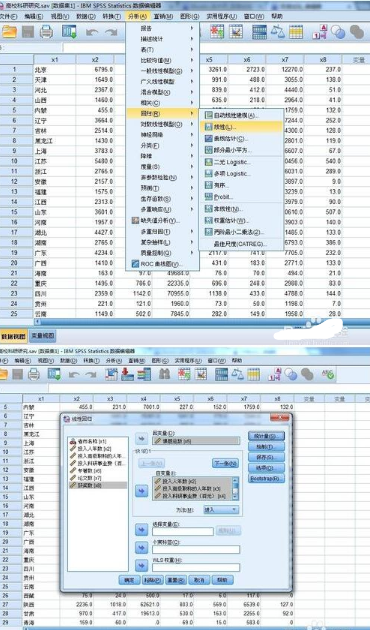Click the go to case icon in the regression dialog window toolbar
Screen dimensions: 370x630
tap(111, 374)
